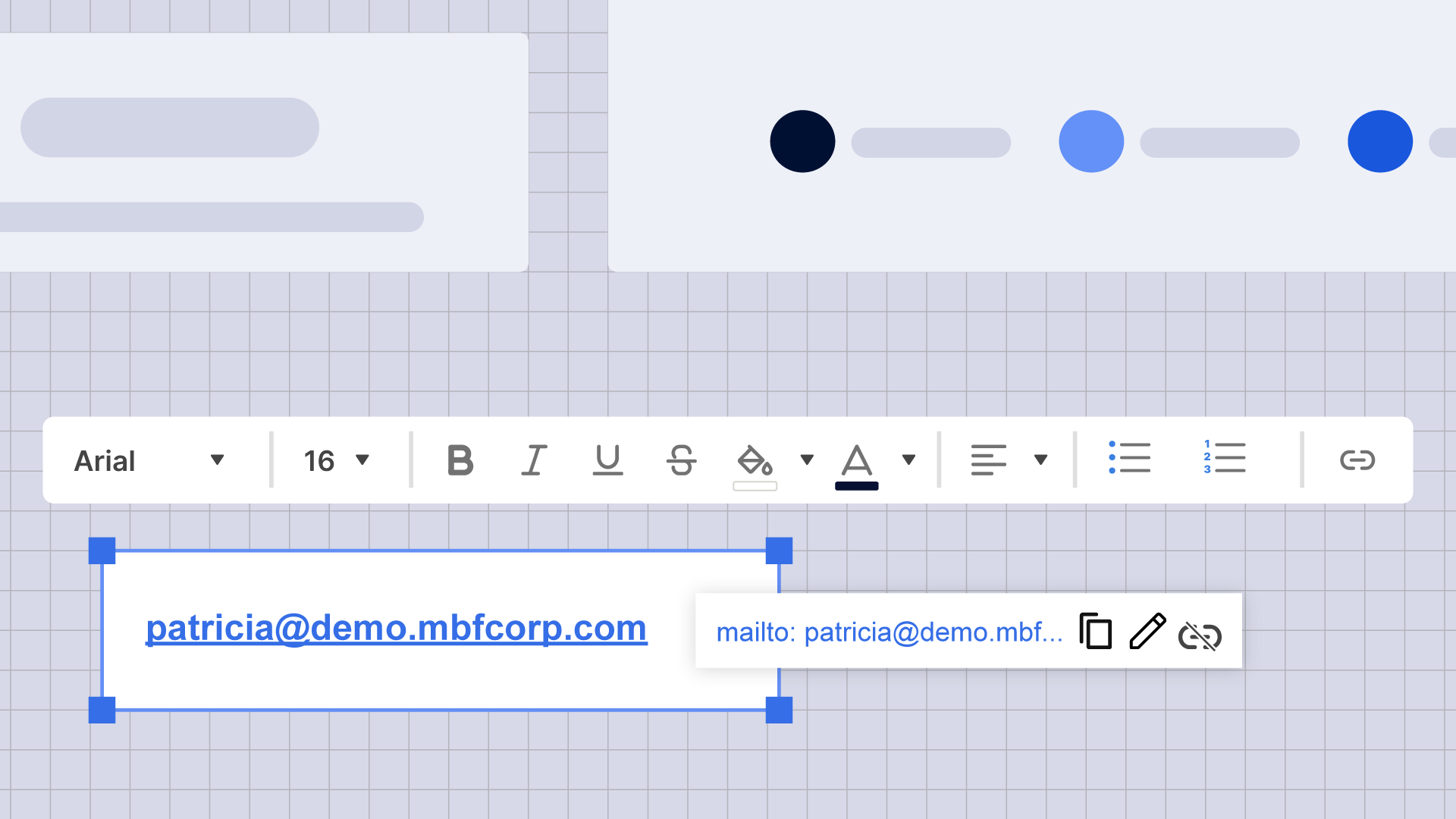Insert a bulleted list

pyautogui.click(x=1129, y=458)
